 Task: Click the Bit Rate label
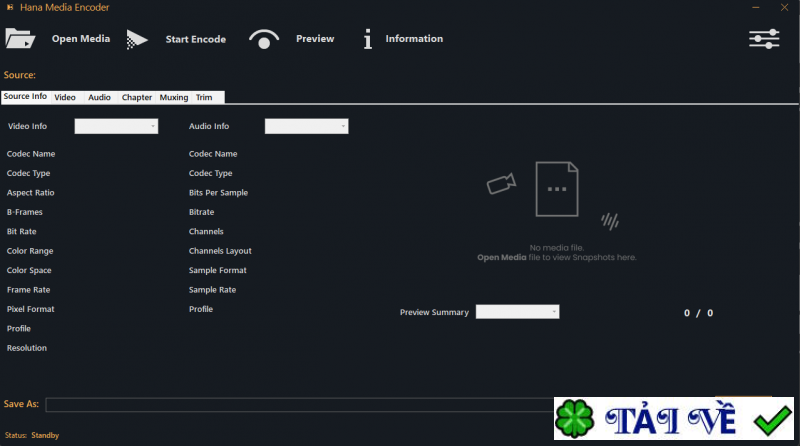[21, 231]
